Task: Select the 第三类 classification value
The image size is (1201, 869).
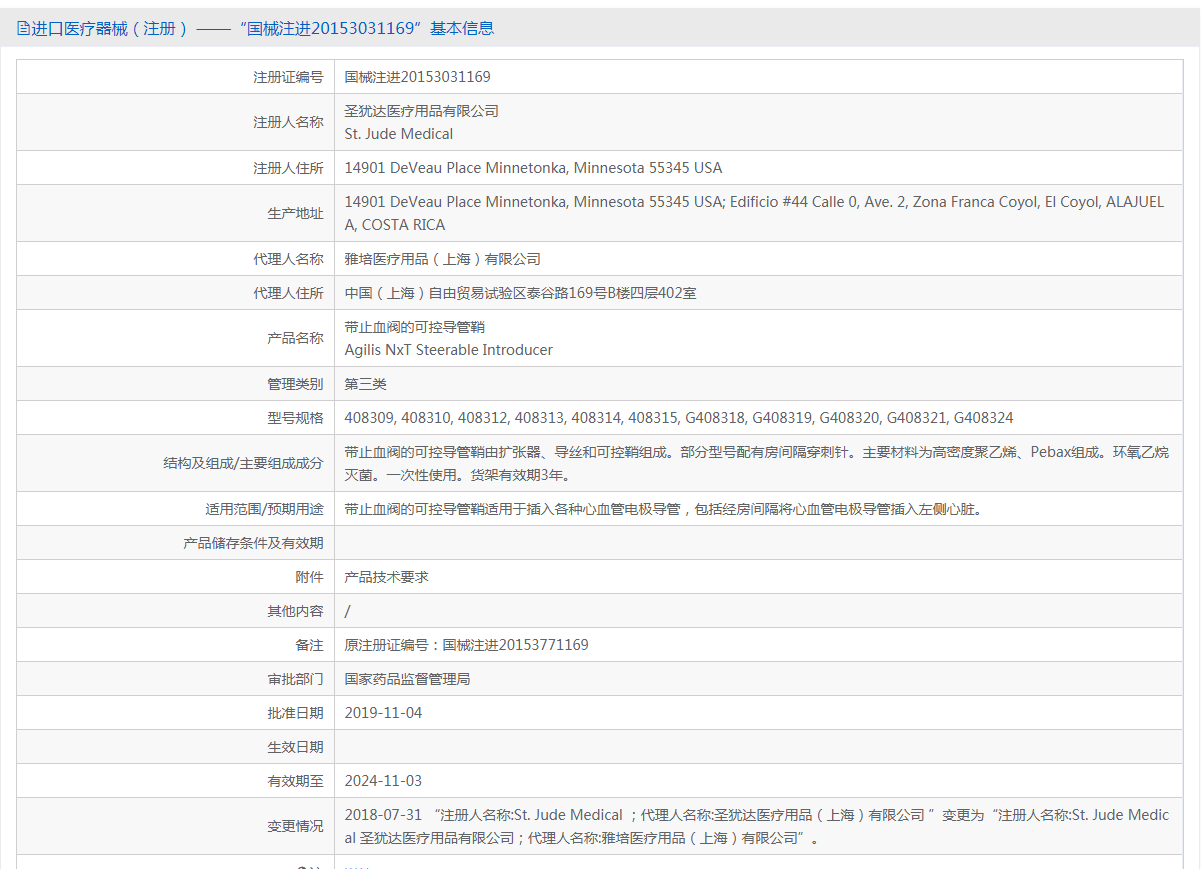Action: pyautogui.click(x=366, y=384)
